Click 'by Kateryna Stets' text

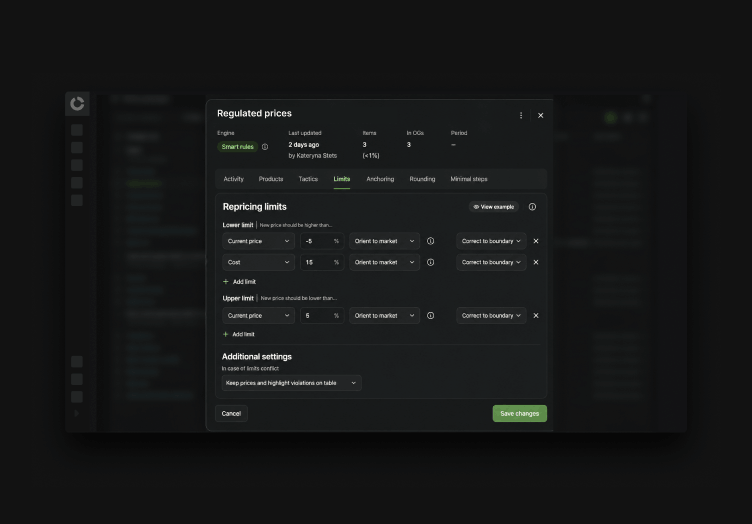click(313, 156)
